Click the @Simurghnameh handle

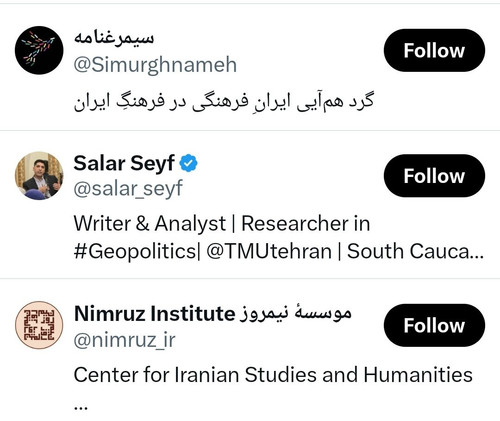click(x=155, y=65)
